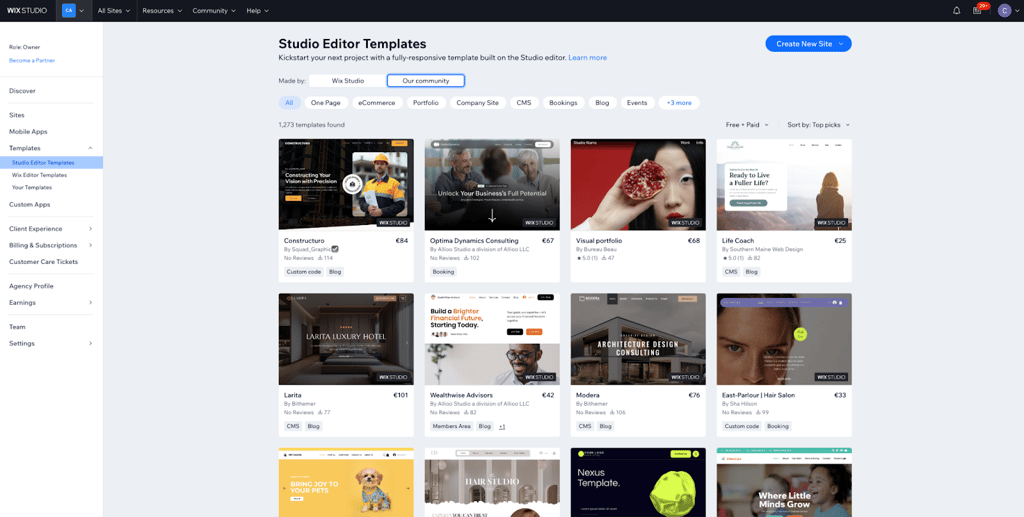Collapse the Templates sidebar section
Screen dimensions: 1024x517
tap(90, 148)
